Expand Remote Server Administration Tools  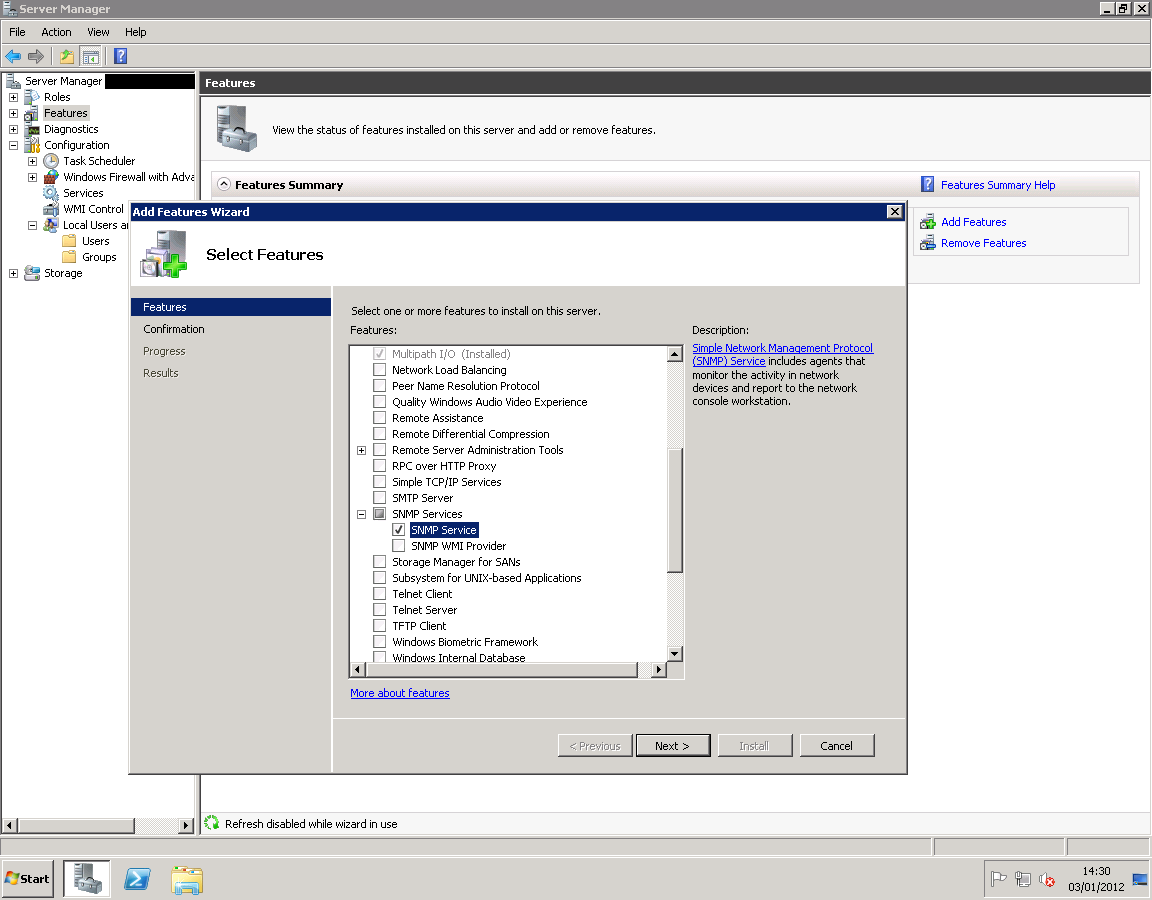(361, 450)
